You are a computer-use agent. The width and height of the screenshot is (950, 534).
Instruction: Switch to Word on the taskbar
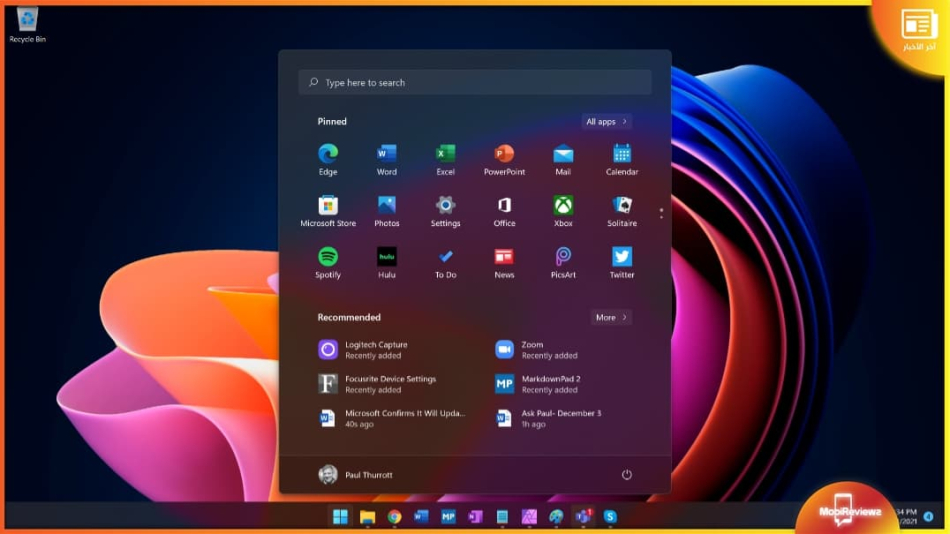click(x=421, y=516)
